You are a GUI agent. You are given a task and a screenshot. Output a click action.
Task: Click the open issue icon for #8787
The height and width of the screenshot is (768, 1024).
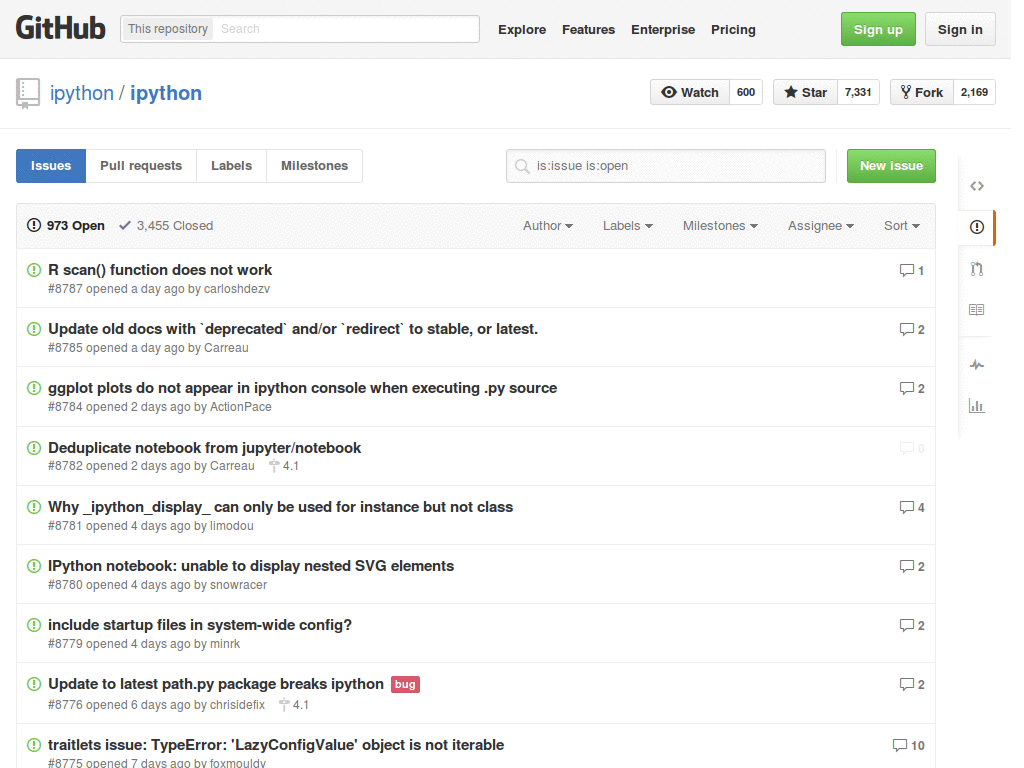[34, 270]
